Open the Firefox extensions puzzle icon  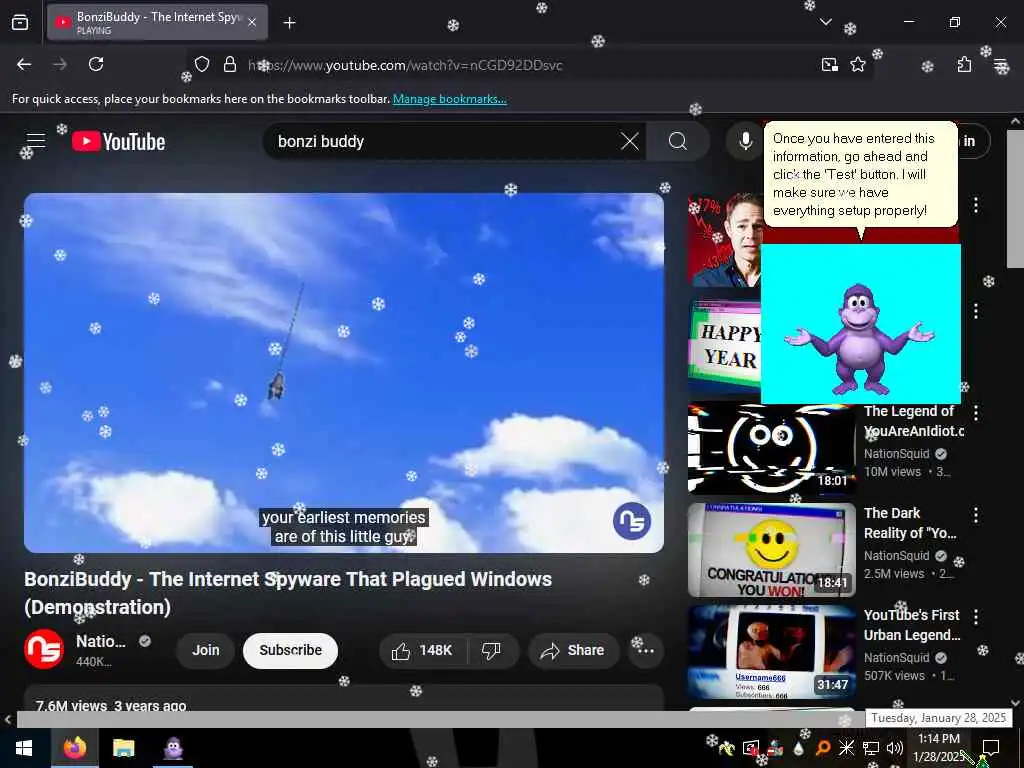pyautogui.click(x=964, y=64)
